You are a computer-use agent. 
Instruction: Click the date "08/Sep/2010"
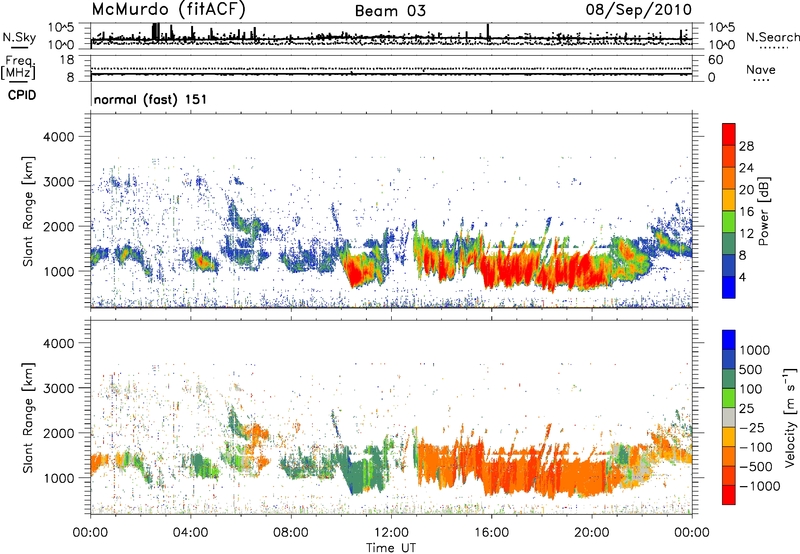(638, 10)
